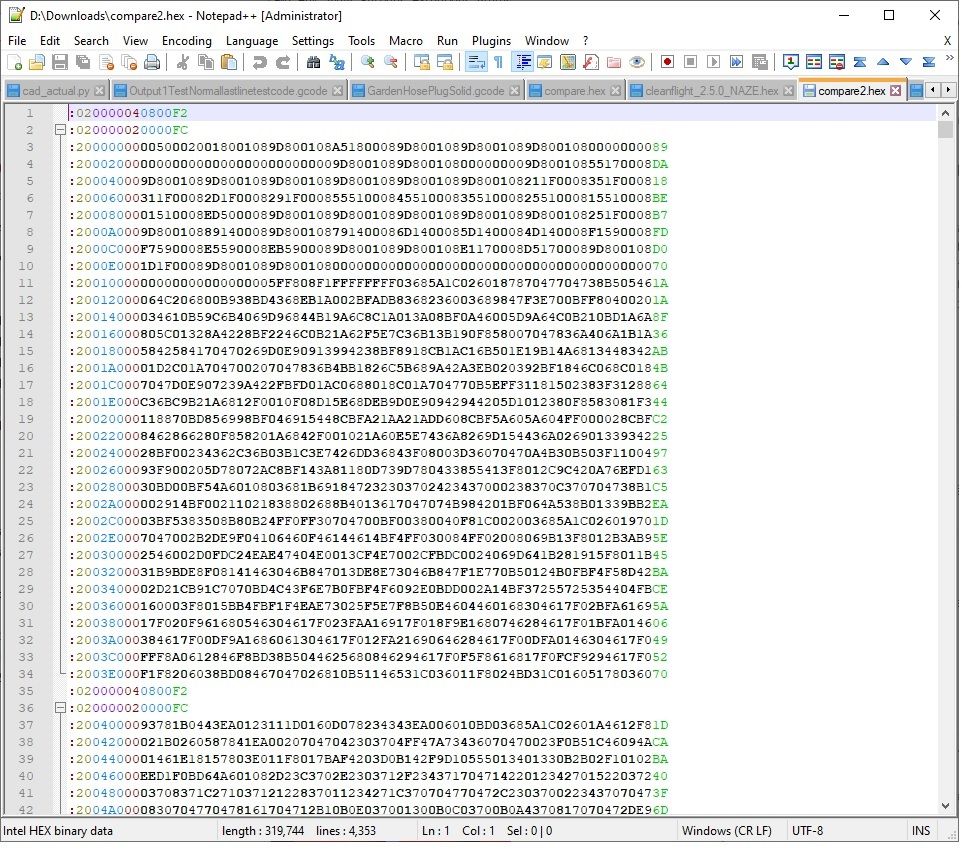The width and height of the screenshot is (962, 852).
Task: Open the ? help menu
Action: pyautogui.click(x=585, y=40)
